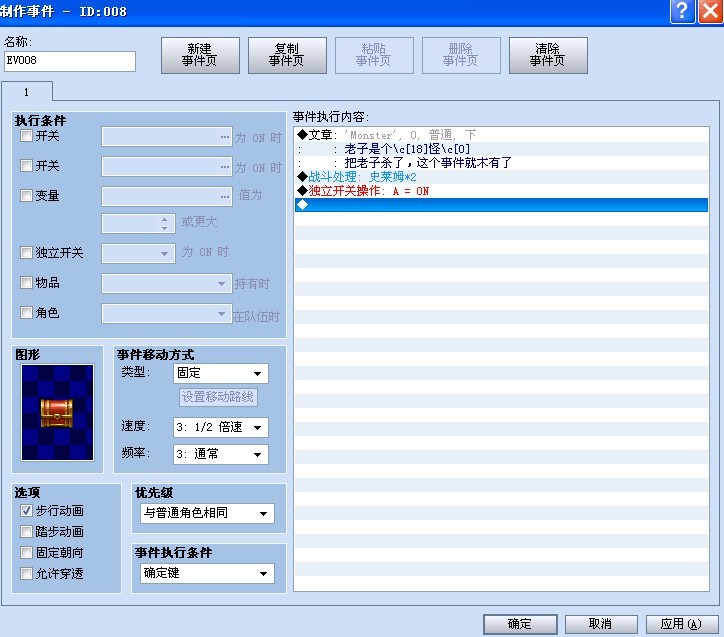Click the 取消 button
Viewport: 724px width, 637px height.
pos(601,624)
